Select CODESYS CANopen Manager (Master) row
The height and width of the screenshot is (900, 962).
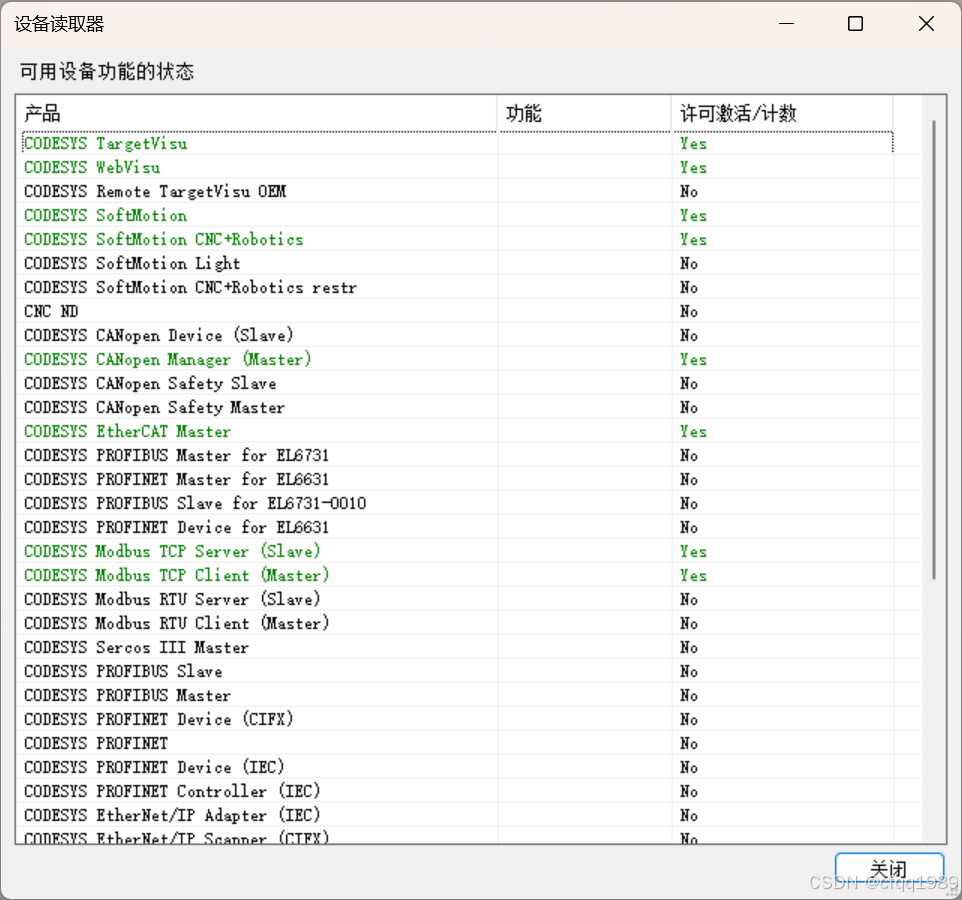coord(458,359)
